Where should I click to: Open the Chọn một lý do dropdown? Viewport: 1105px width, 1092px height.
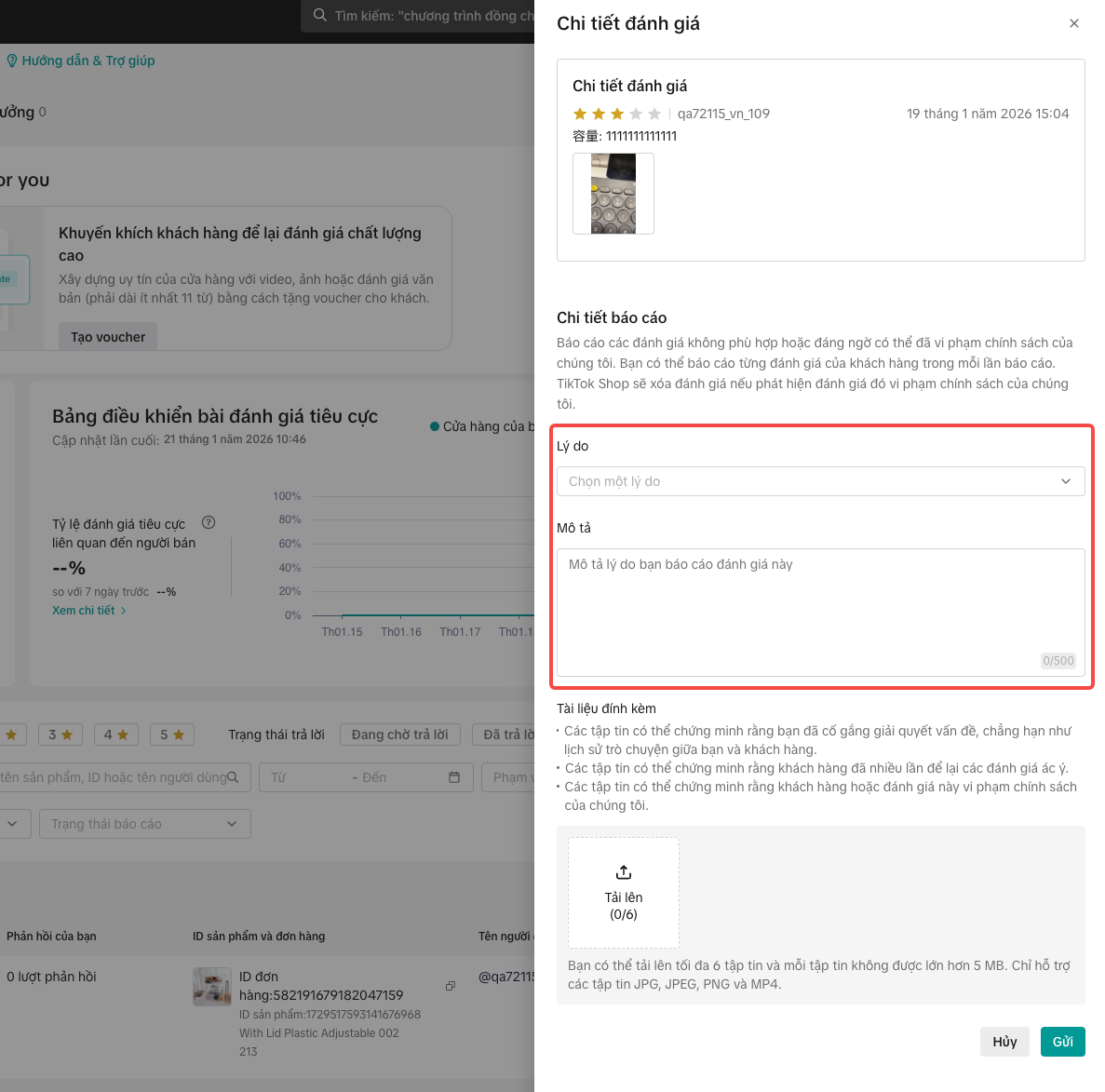[820, 481]
